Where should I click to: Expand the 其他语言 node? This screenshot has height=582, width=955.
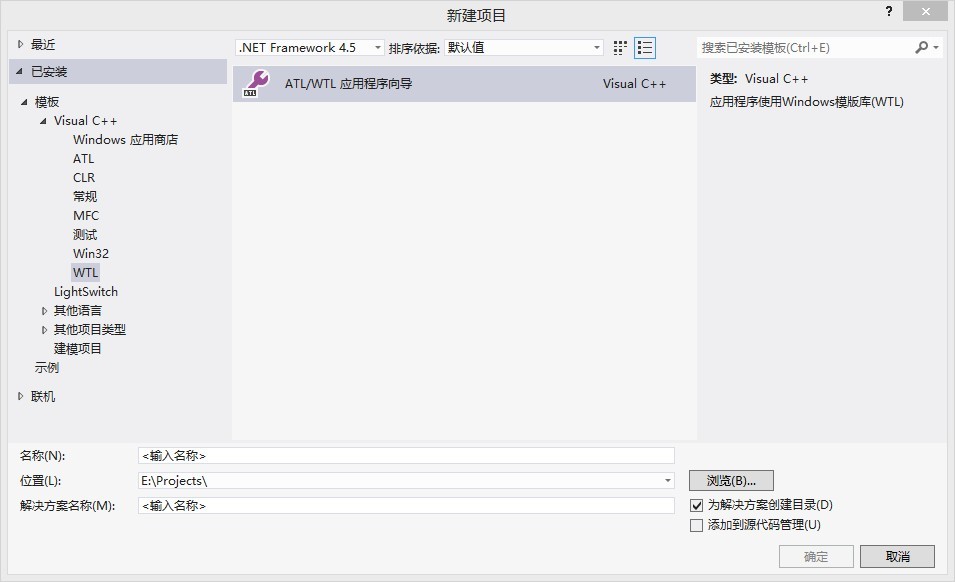[x=44, y=310]
